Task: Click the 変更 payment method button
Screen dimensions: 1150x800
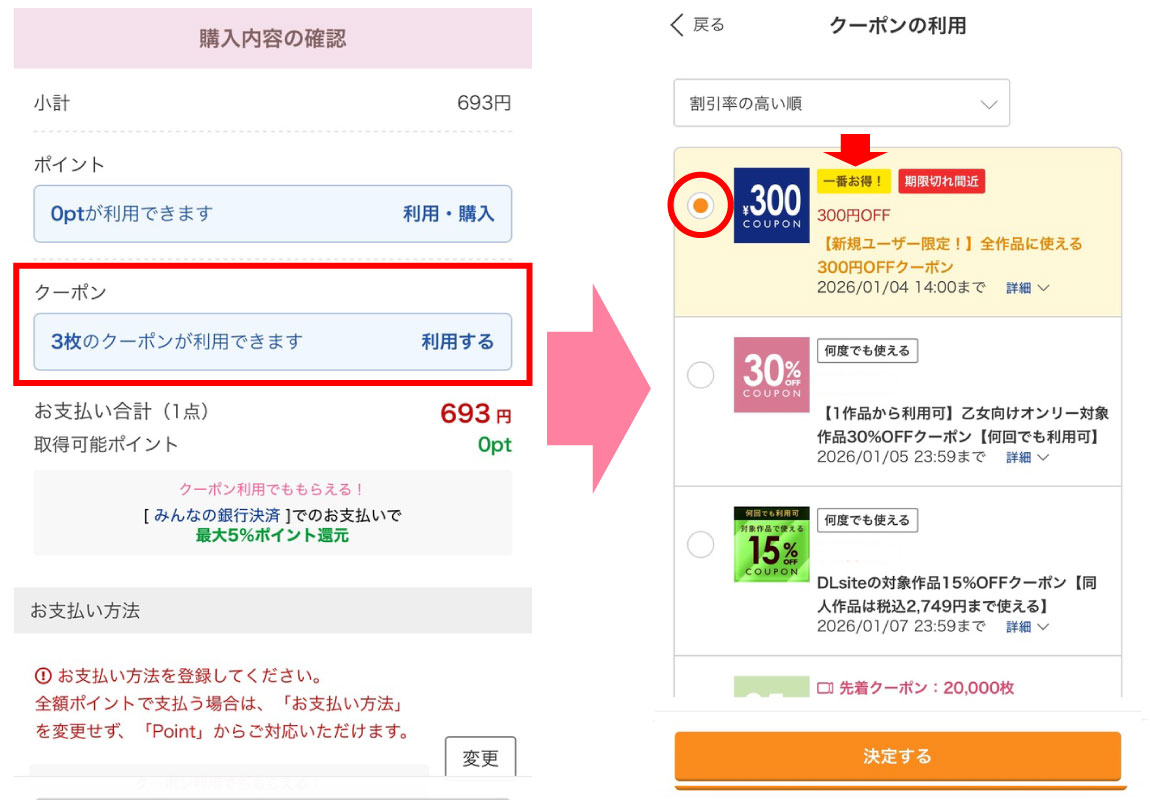Action: click(x=480, y=758)
